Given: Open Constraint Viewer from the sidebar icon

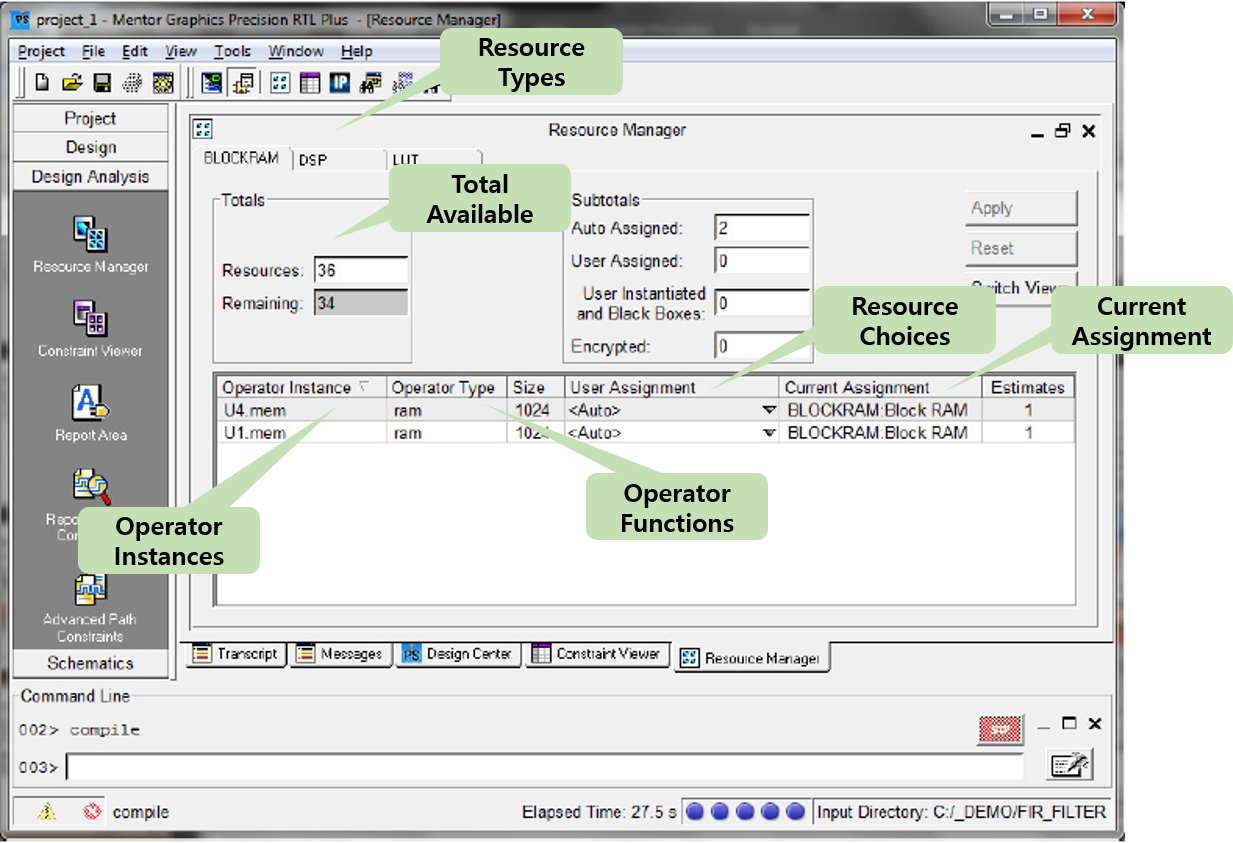Looking at the screenshot, I should pyautogui.click(x=90, y=319).
